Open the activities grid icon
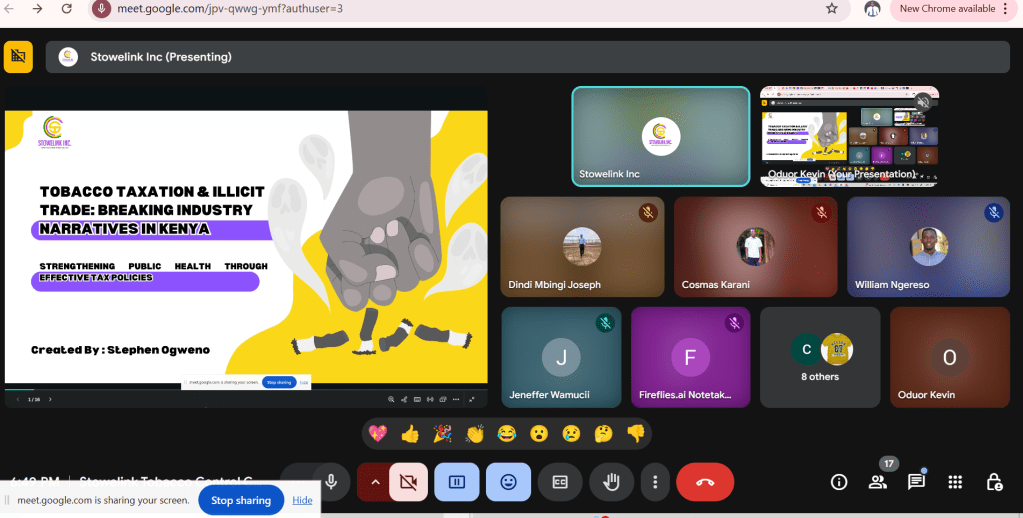1023x518 pixels. coord(955,482)
